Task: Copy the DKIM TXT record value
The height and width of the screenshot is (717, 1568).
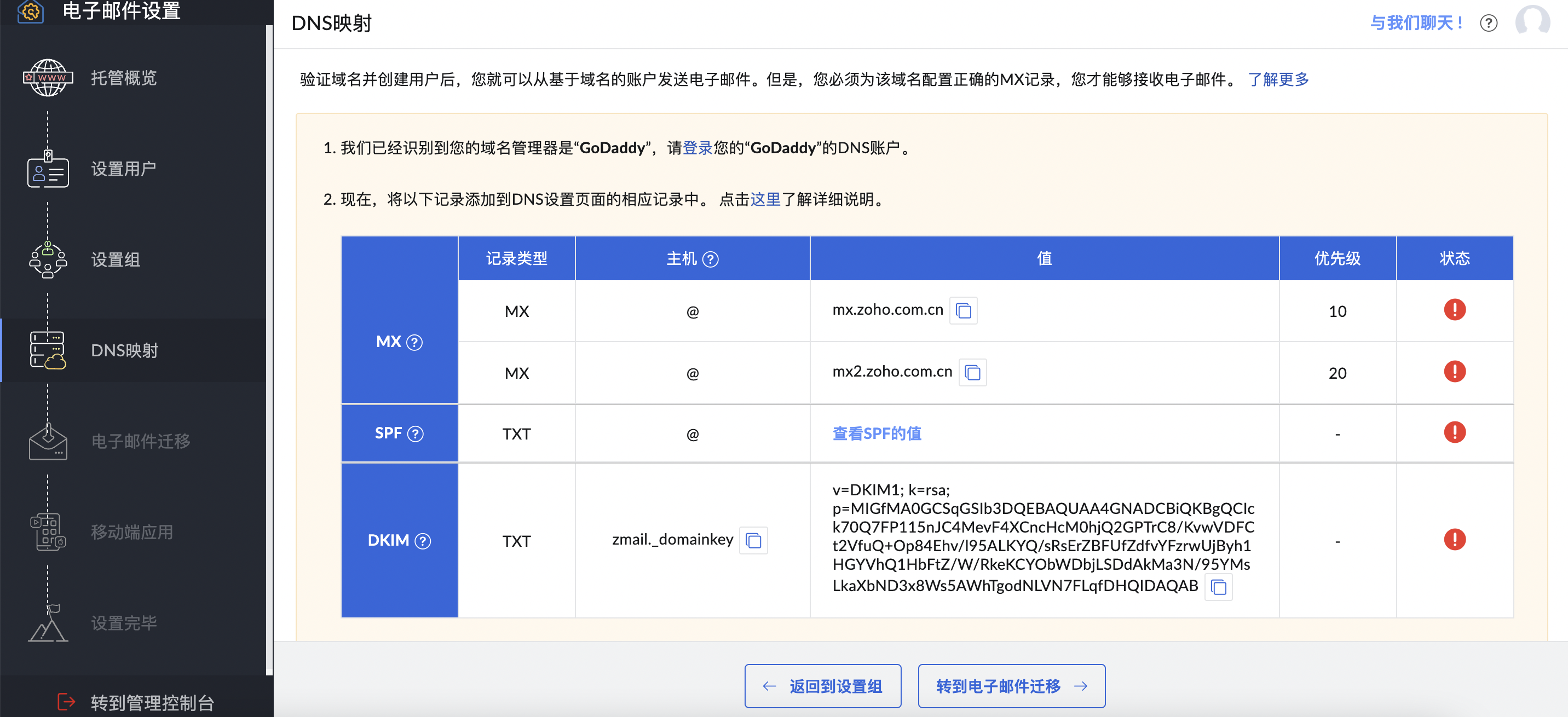Action: pyautogui.click(x=1218, y=587)
